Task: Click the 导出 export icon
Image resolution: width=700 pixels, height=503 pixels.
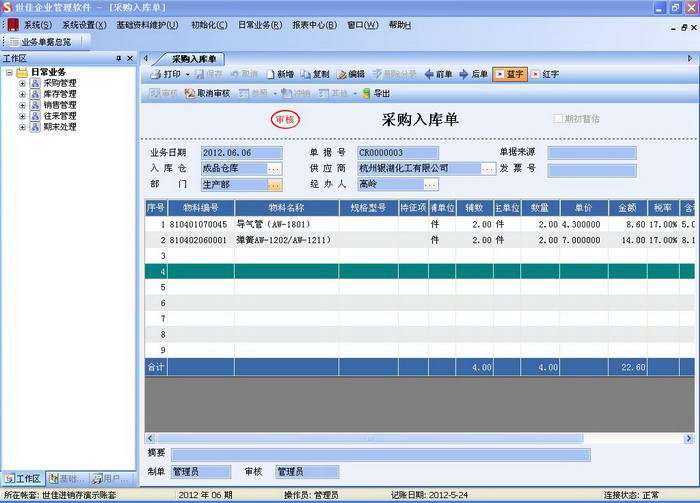Action: [x=367, y=93]
